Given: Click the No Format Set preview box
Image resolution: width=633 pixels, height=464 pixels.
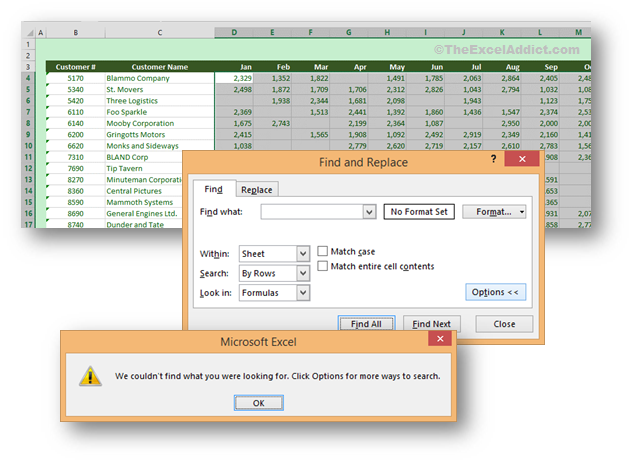Looking at the screenshot, I should click(x=419, y=212).
